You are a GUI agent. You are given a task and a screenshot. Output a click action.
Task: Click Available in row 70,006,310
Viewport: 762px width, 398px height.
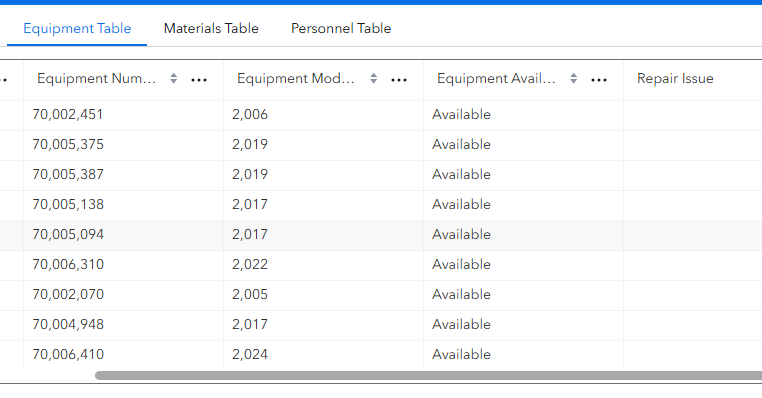tap(523, 265)
